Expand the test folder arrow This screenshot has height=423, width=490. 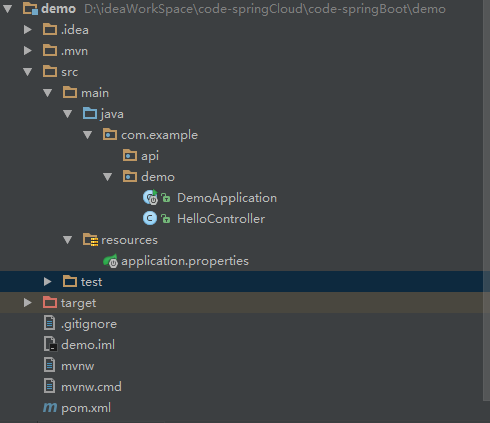(x=48, y=282)
